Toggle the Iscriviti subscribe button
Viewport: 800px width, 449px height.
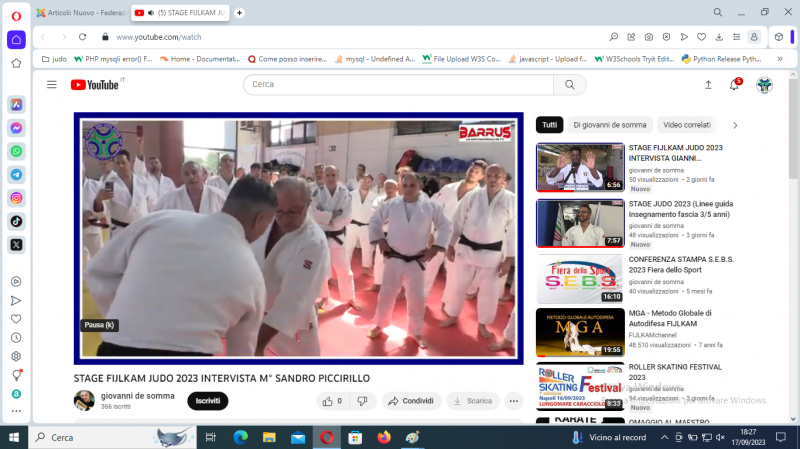[x=208, y=401]
